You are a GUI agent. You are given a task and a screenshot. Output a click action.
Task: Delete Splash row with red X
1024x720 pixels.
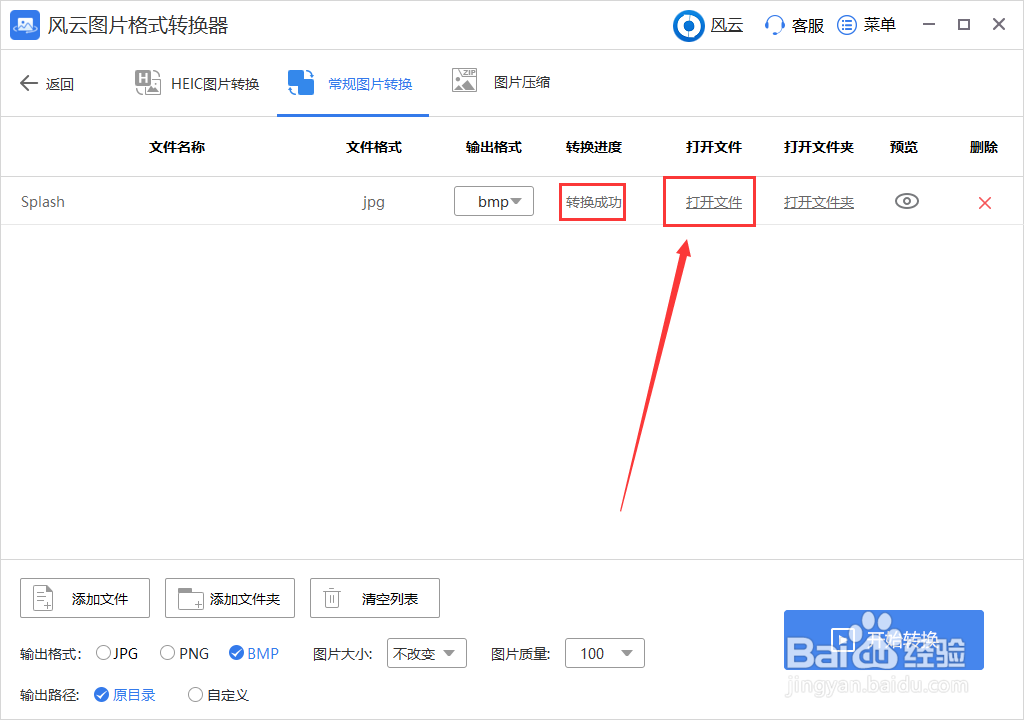(x=984, y=201)
